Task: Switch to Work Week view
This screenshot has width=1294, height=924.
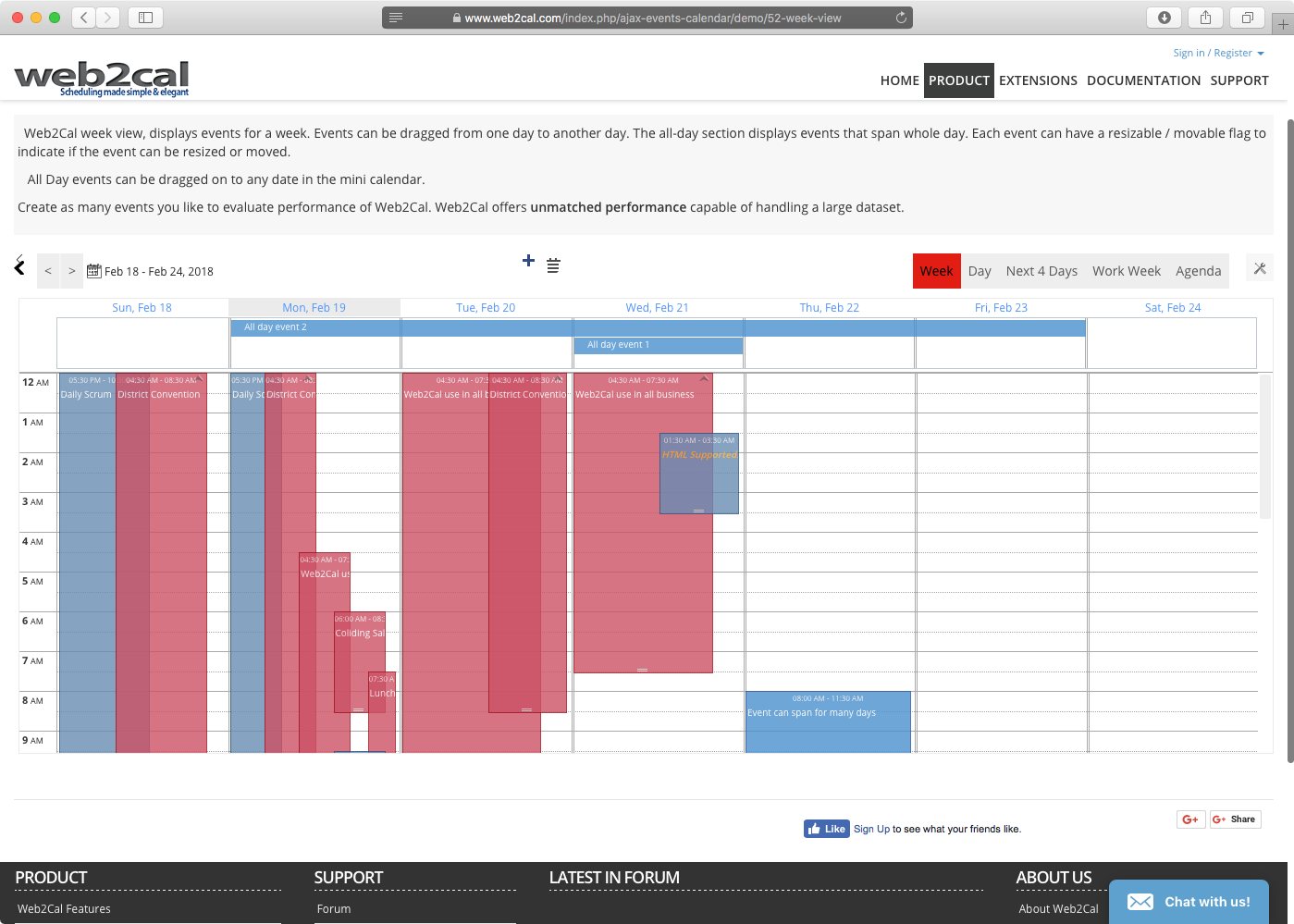Action: pyautogui.click(x=1126, y=271)
